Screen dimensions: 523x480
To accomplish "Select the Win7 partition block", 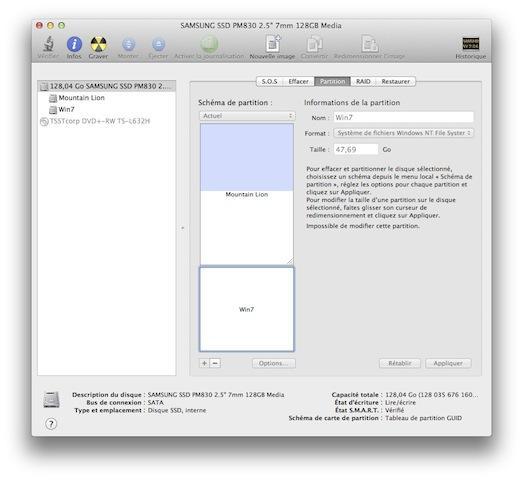I will tap(247, 309).
